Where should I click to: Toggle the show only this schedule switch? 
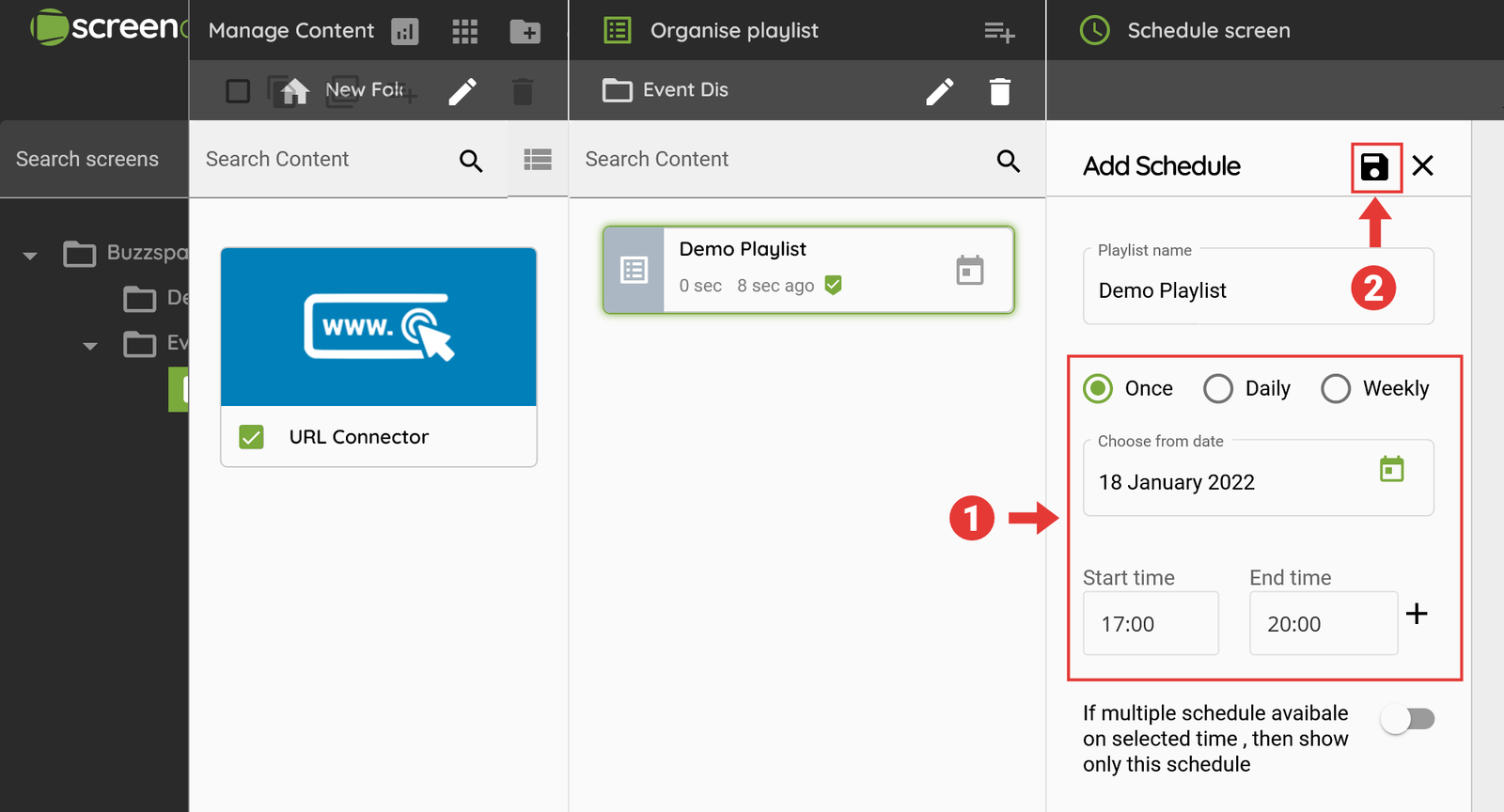1407,720
